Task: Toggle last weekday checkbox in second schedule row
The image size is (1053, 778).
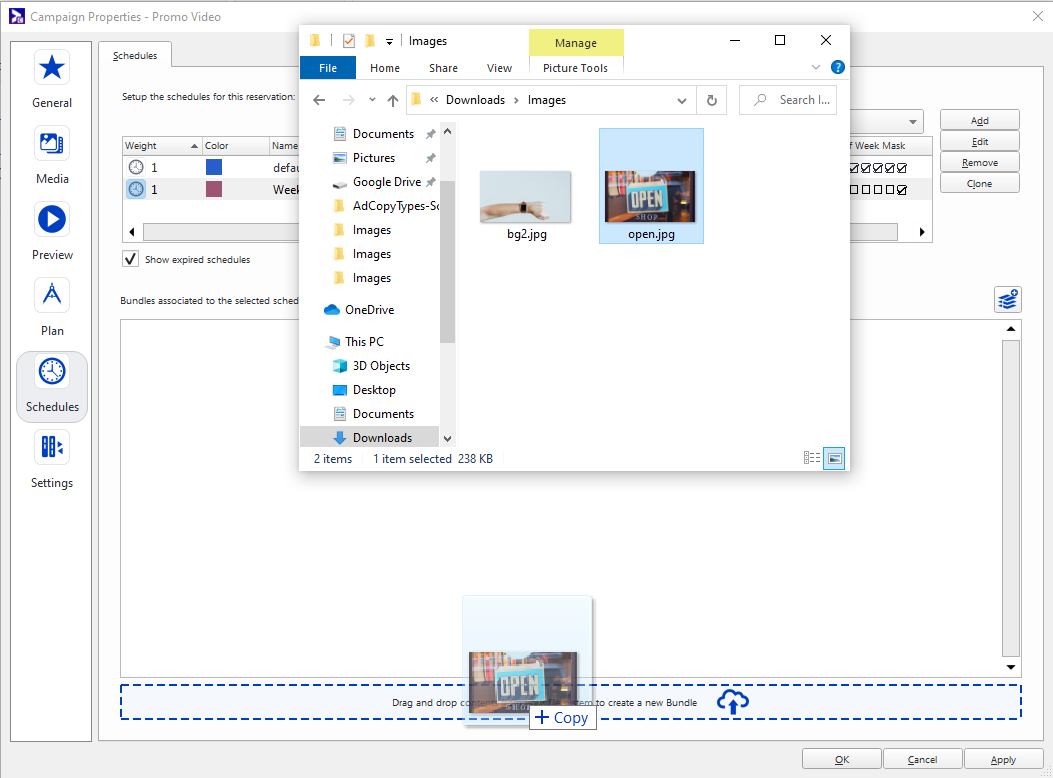Action: coord(902,189)
